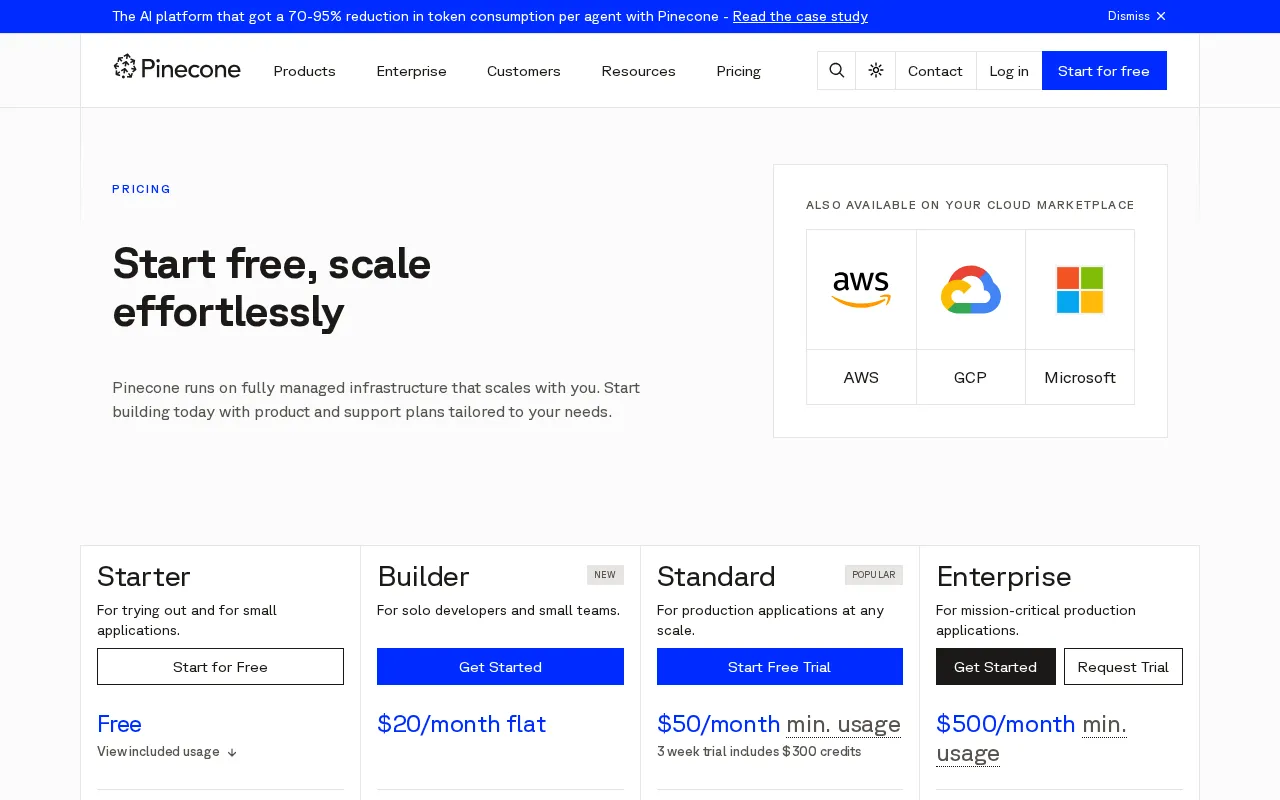Toggle the light/dark theme sun icon
This screenshot has width=1280, height=800.
click(x=876, y=71)
